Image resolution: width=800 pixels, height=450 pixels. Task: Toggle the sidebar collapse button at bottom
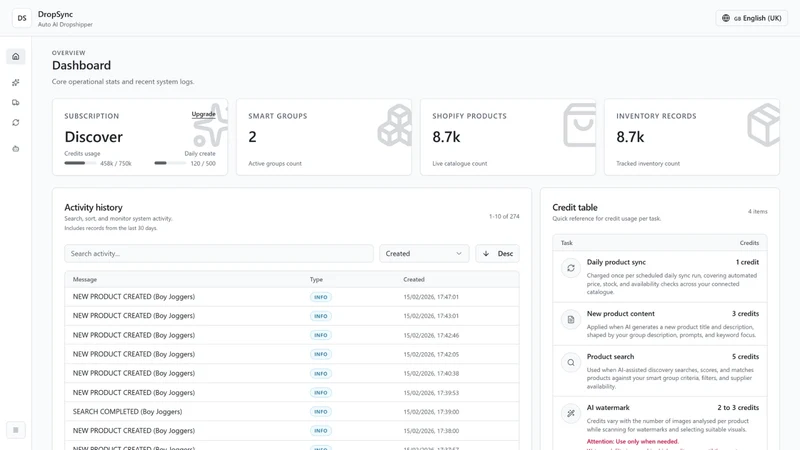point(16,430)
